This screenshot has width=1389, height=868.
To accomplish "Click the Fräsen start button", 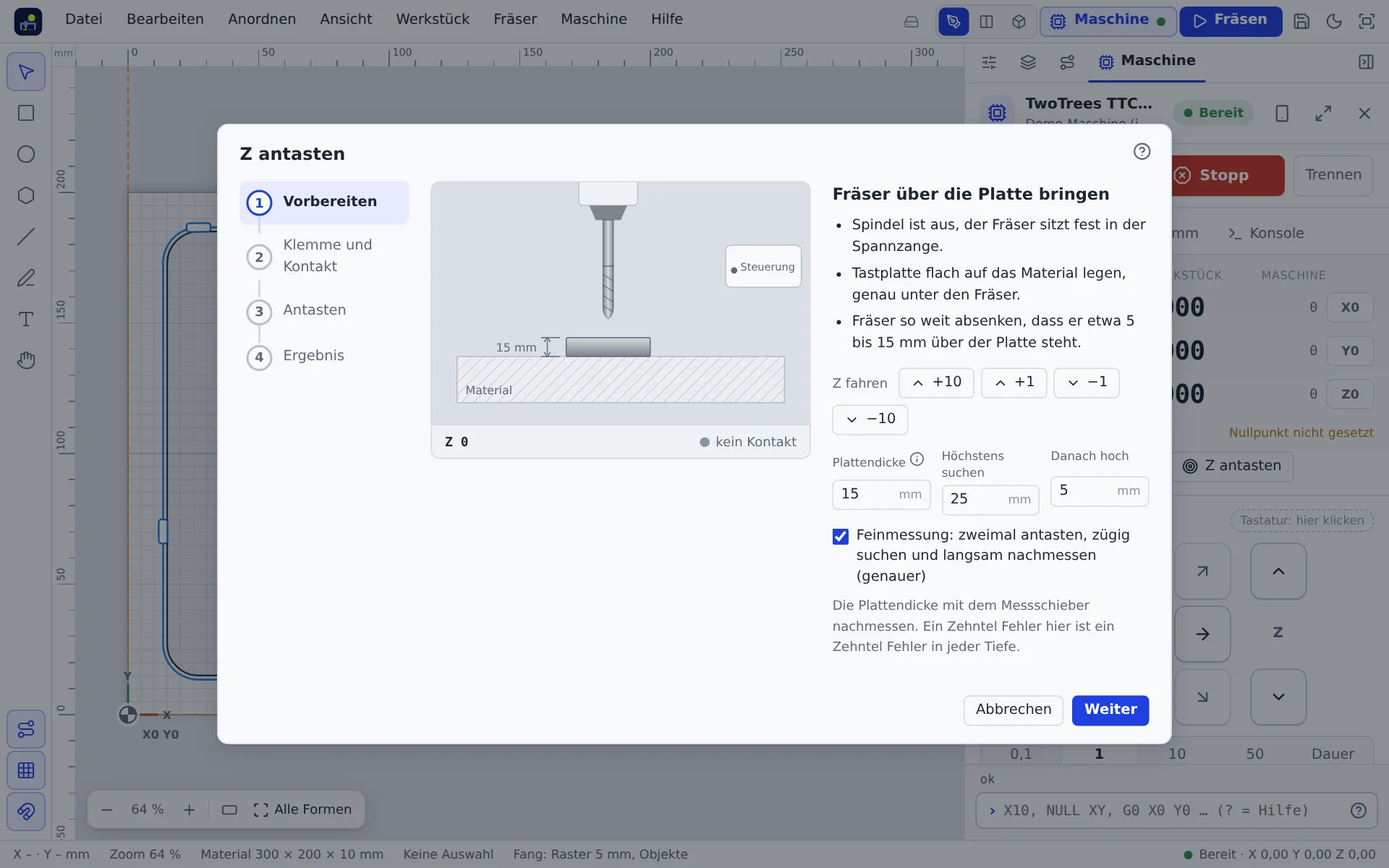I will tap(1231, 21).
